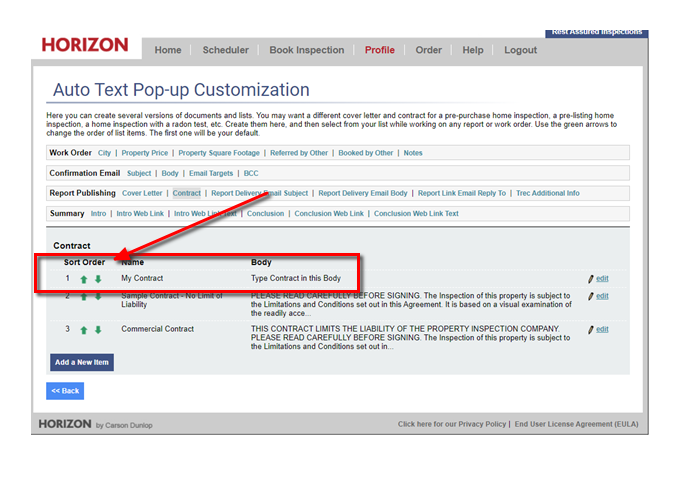Open the Profile menu
Viewport: 684px width, 477px height.
coord(379,50)
